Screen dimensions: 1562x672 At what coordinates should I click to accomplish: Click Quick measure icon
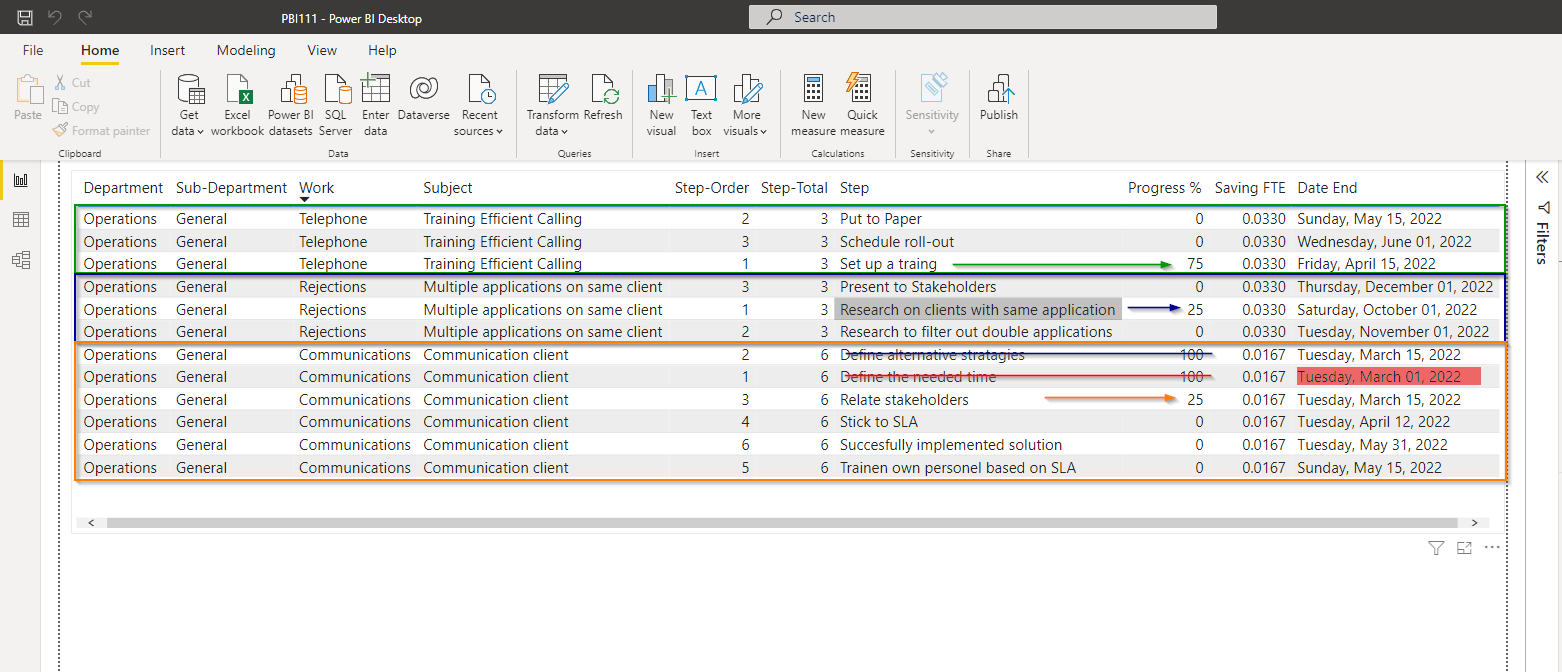tap(862, 105)
